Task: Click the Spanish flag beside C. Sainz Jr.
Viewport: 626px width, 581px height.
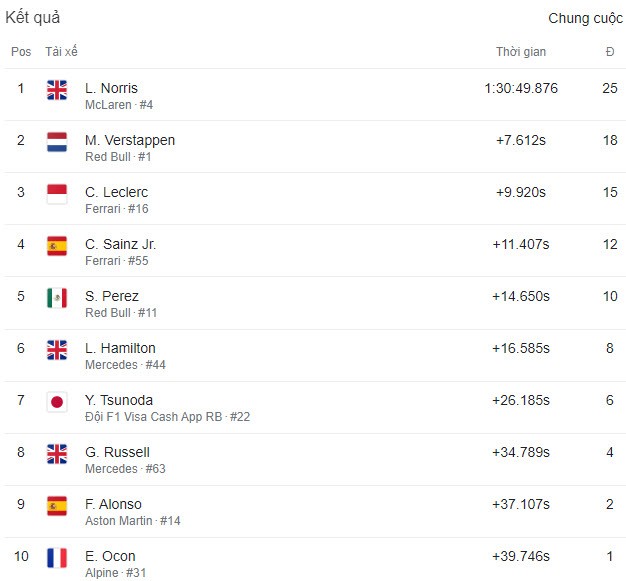Action: pos(57,246)
